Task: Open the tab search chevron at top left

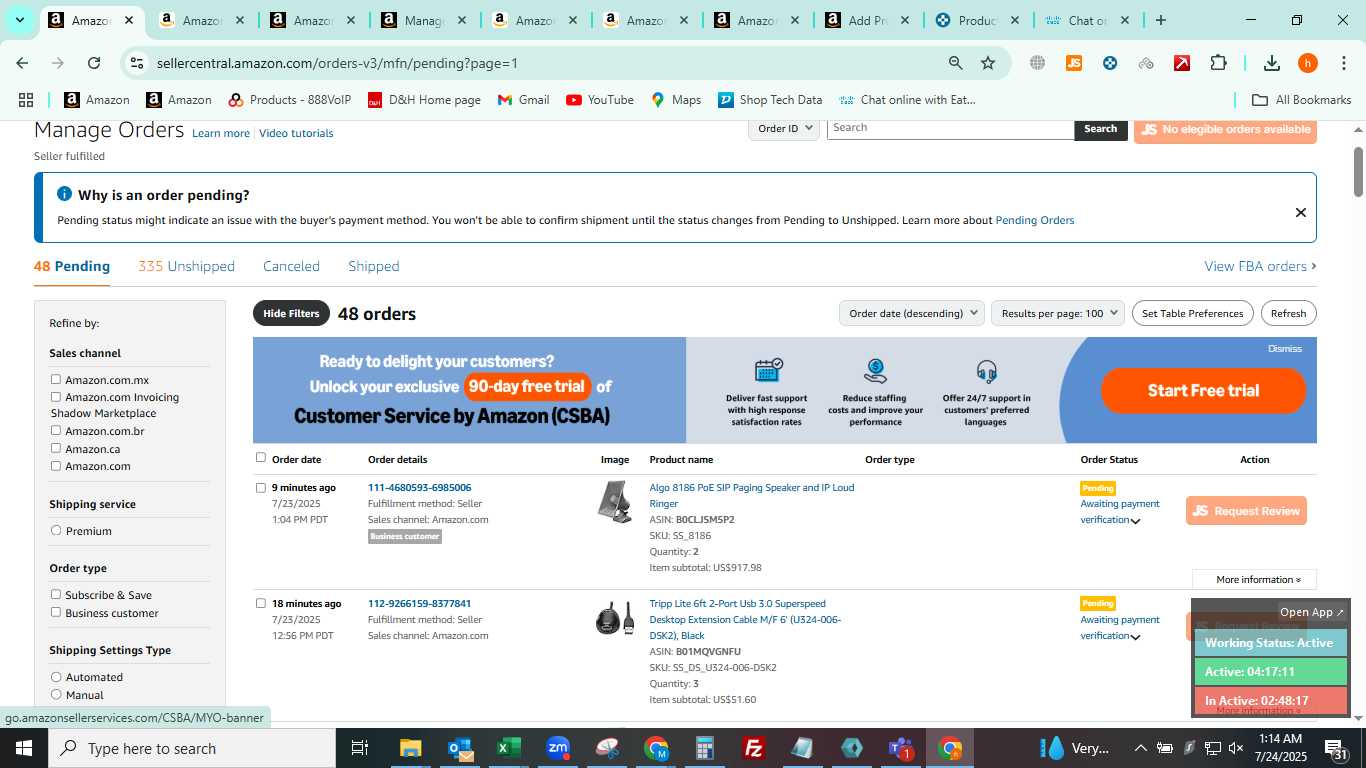Action: click(x=19, y=20)
